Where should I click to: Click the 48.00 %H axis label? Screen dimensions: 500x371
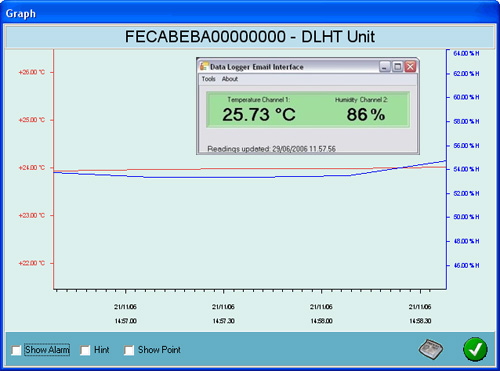pyautogui.click(x=466, y=241)
